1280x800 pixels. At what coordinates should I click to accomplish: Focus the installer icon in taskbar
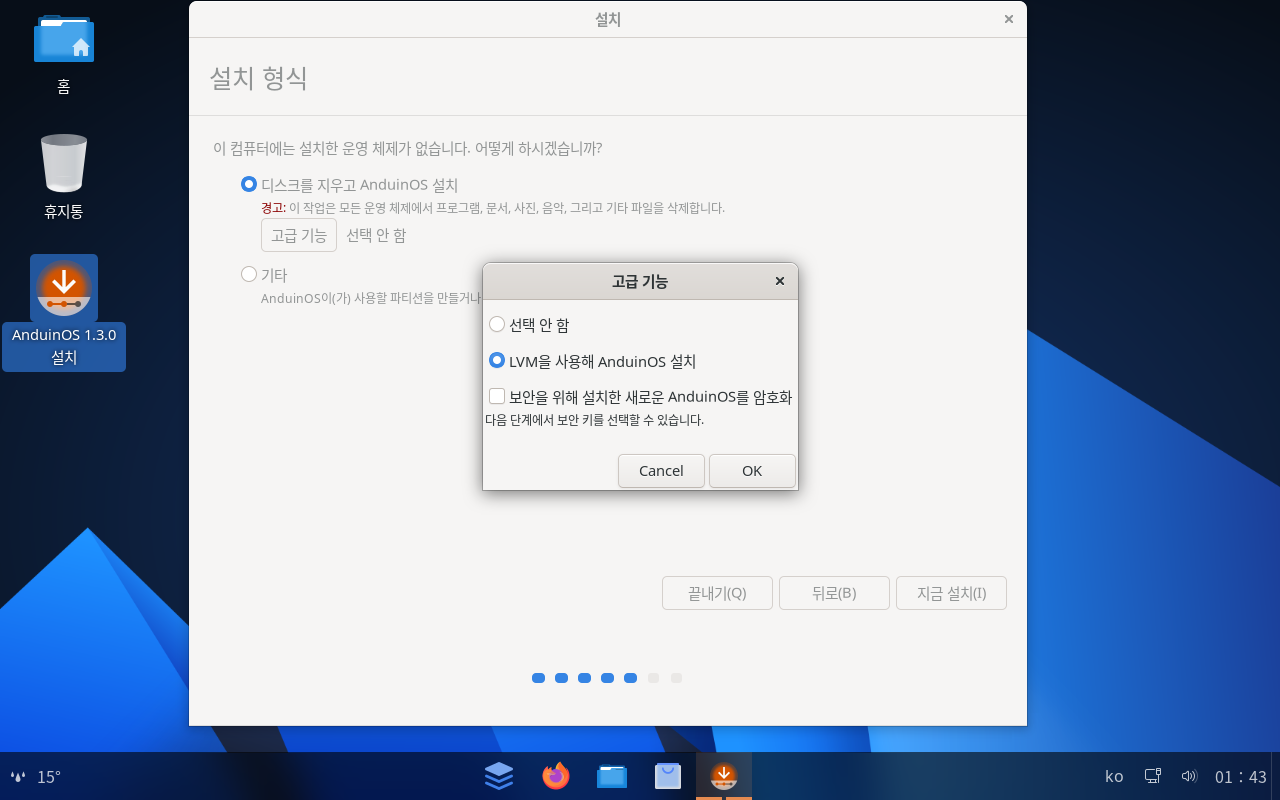[x=724, y=776]
